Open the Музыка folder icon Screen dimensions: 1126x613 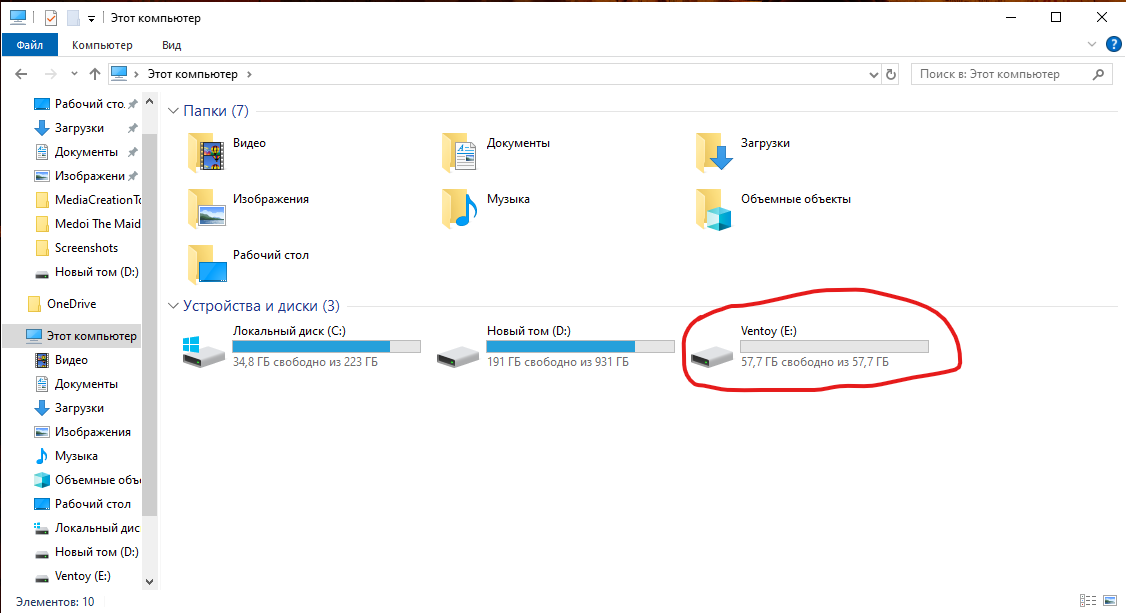point(460,208)
